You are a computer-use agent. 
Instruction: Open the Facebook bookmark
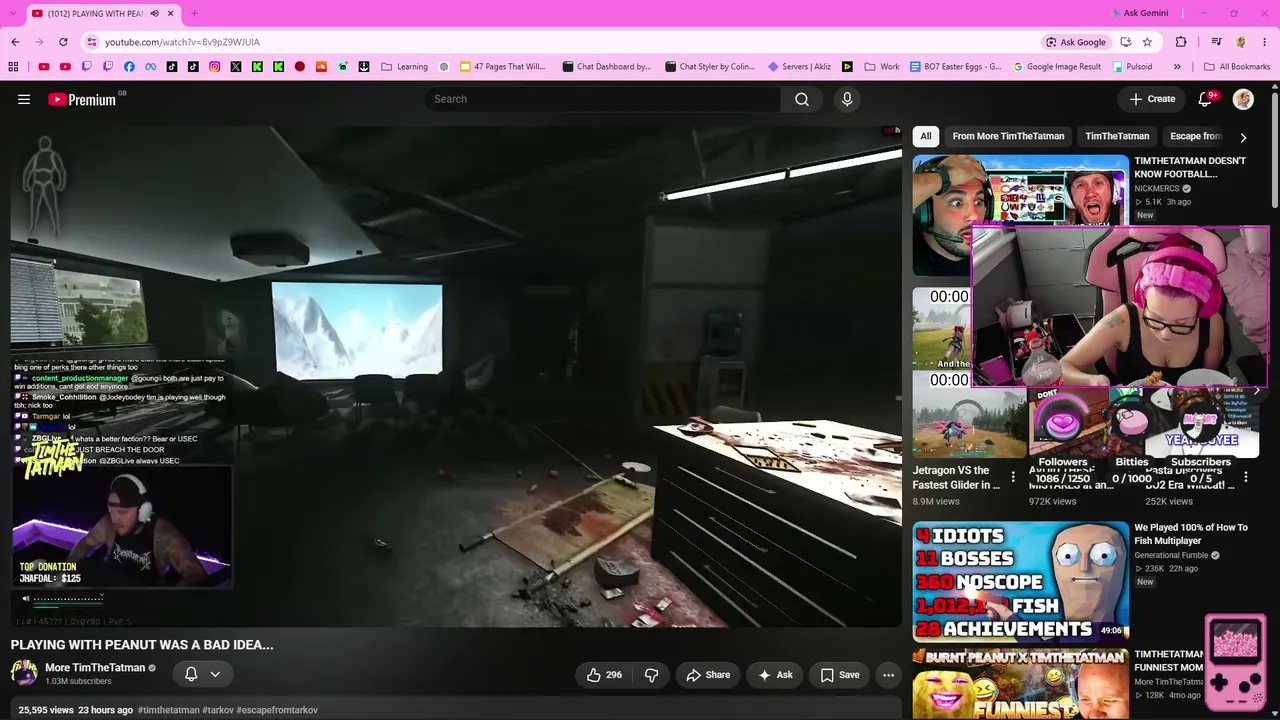coord(129,67)
